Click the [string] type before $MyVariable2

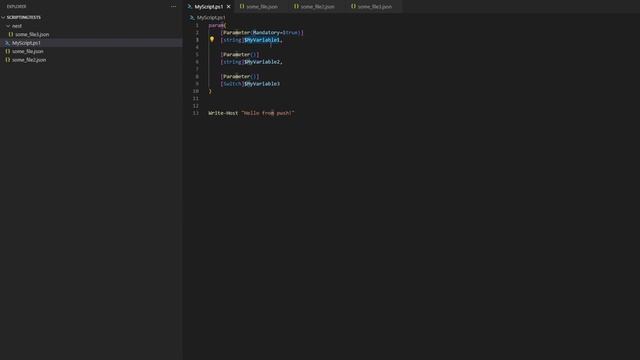[232, 62]
